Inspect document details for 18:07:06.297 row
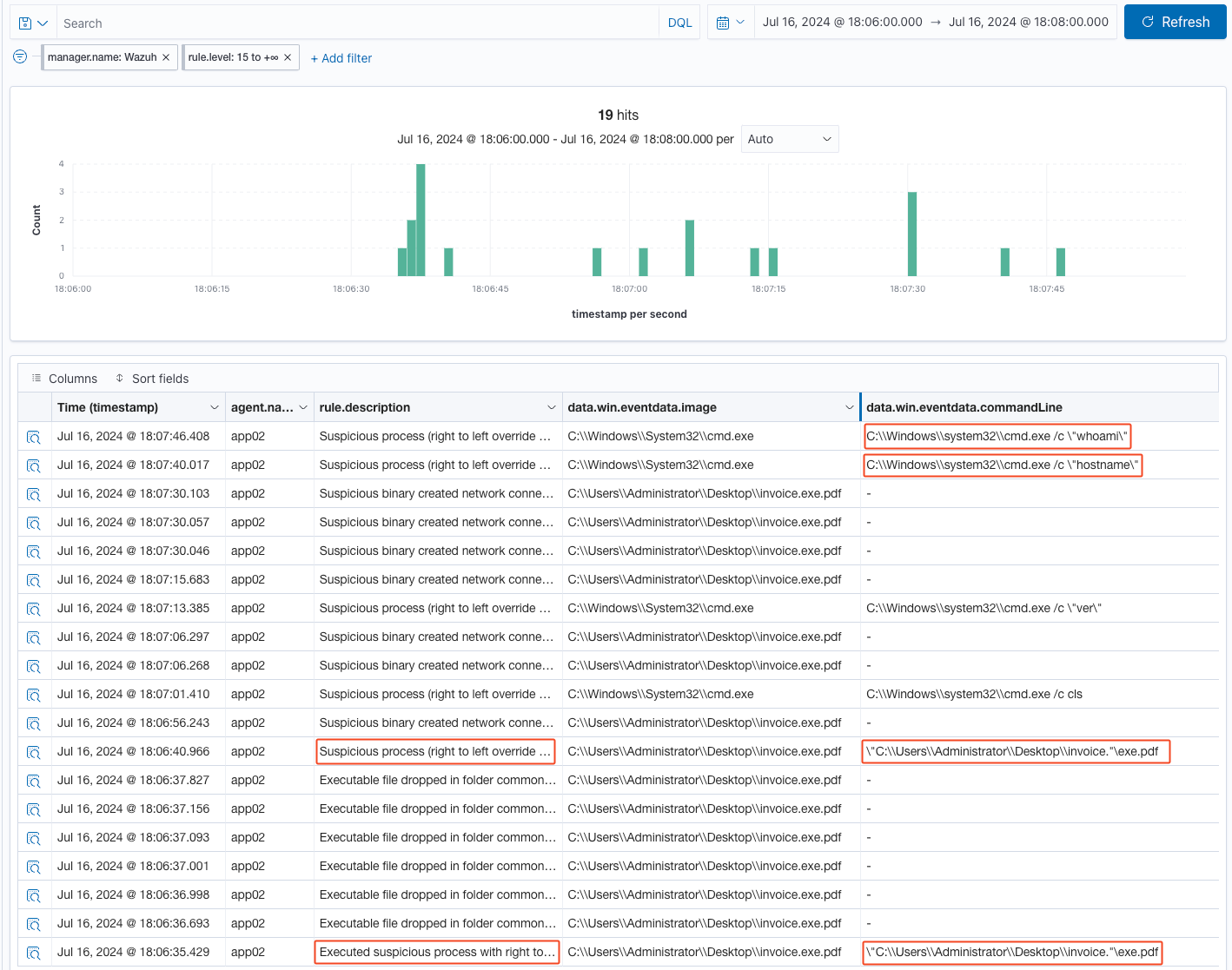This screenshot has height=970, width=1232. pos(34,637)
